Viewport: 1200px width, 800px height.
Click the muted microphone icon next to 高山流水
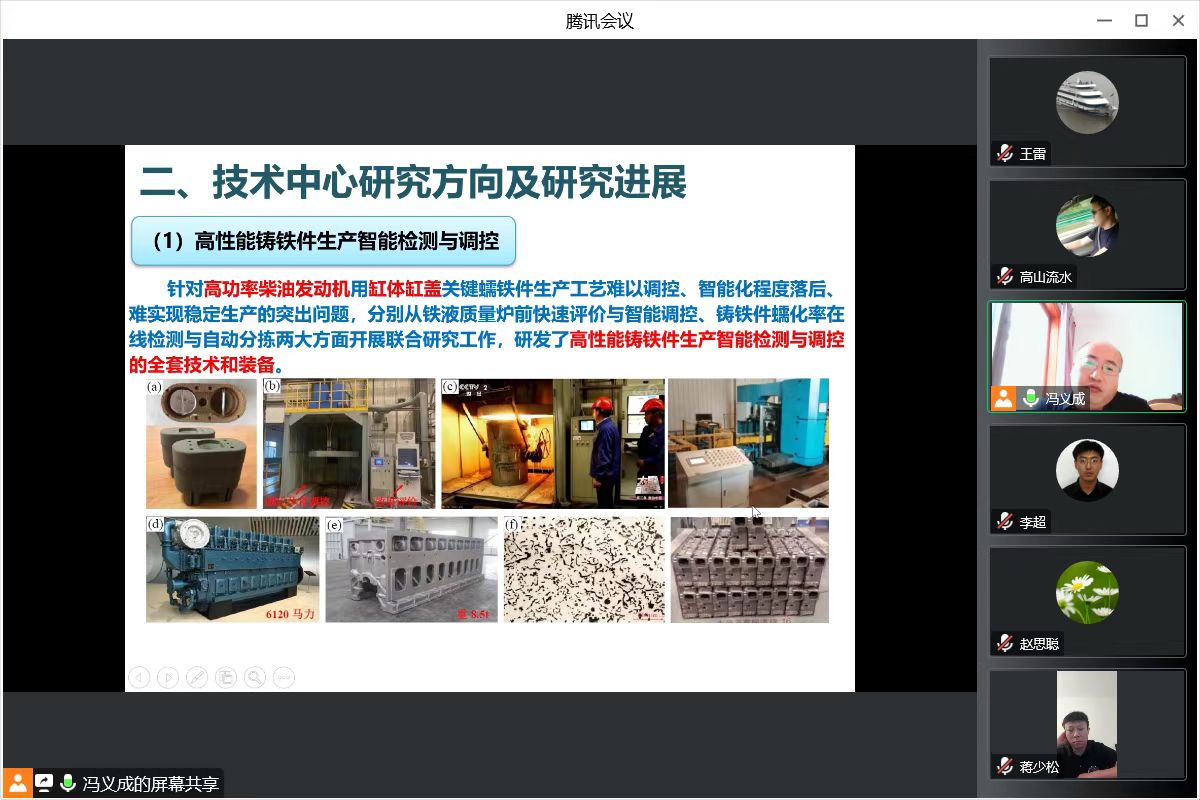coord(1005,277)
